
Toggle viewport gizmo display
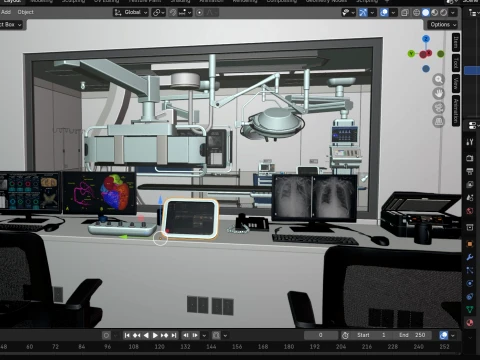363,13
